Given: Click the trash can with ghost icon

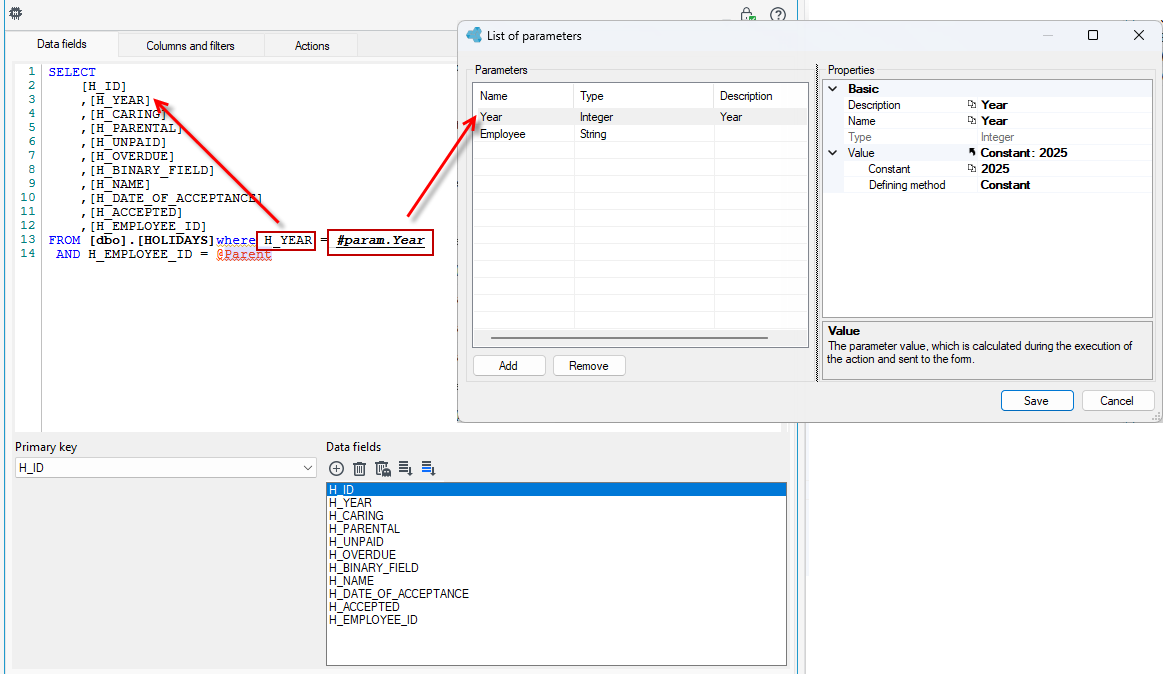Looking at the screenshot, I should pyautogui.click(x=382, y=468).
